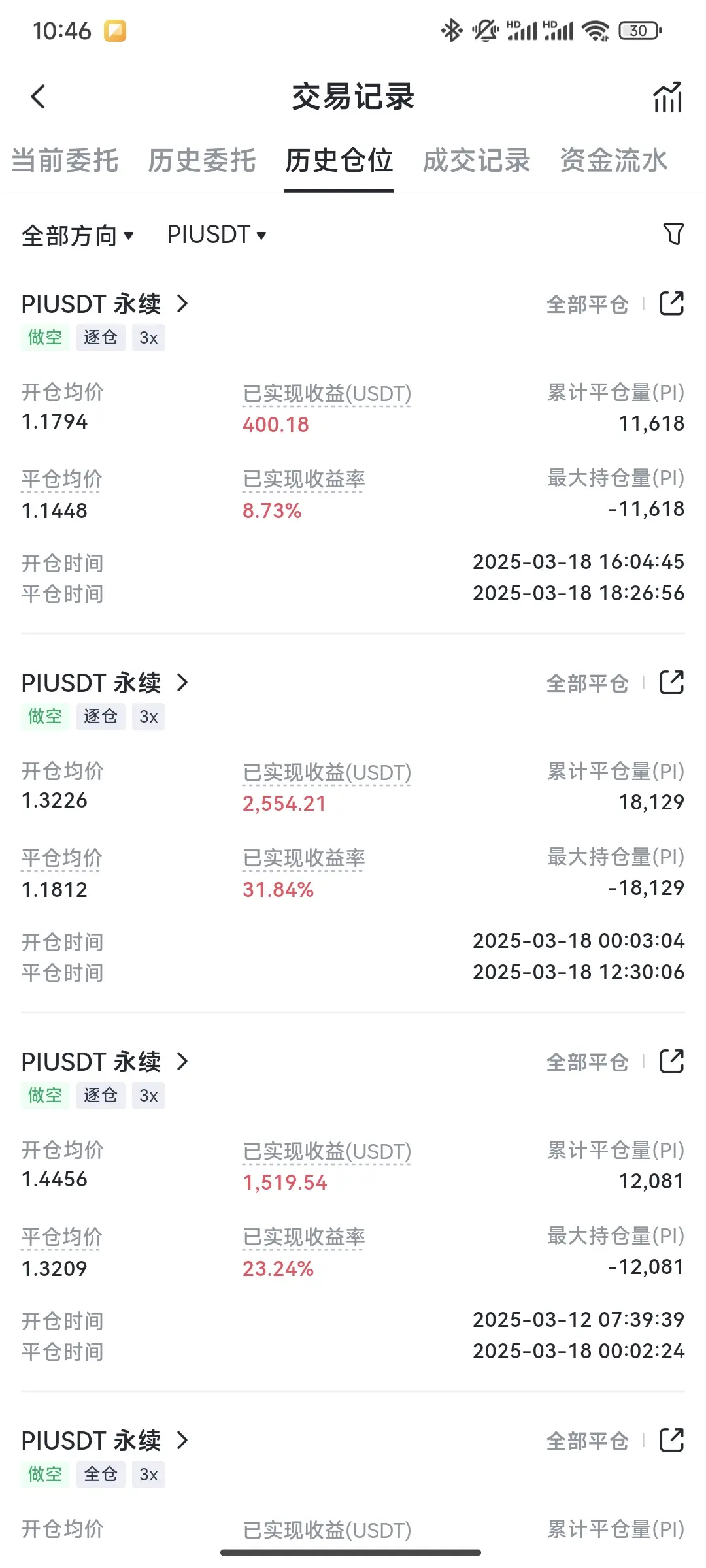706x1568 pixels.
Task: Open the PIUSDT symbol dropdown
Action: coord(216,235)
